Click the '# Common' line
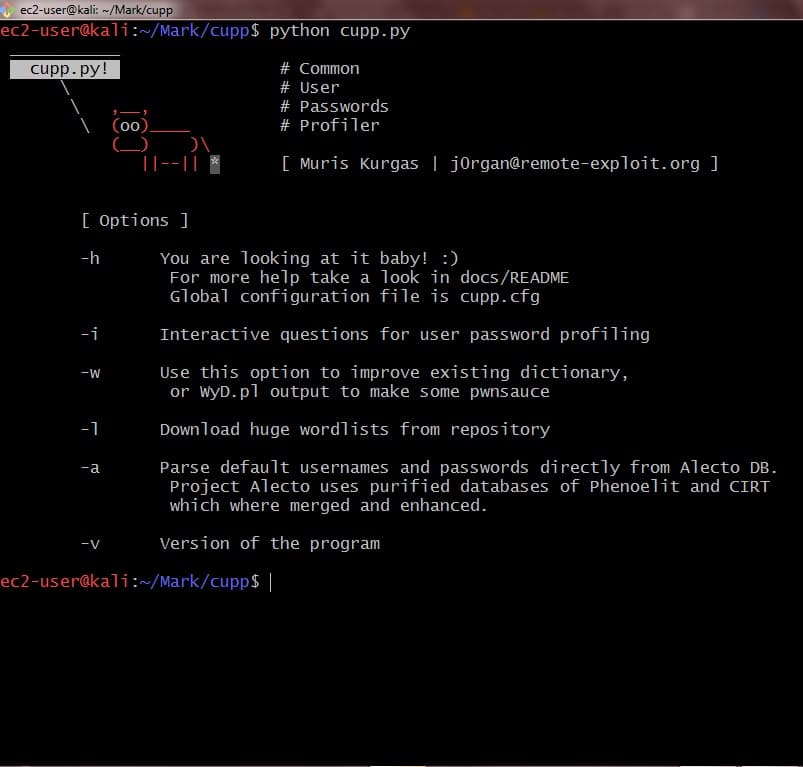 coord(320,69)
